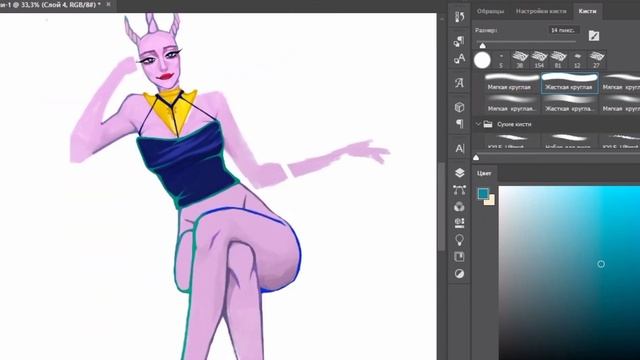640x360 pixels.
Task: Open the Properties panel icon
Action: coord(459,223)
